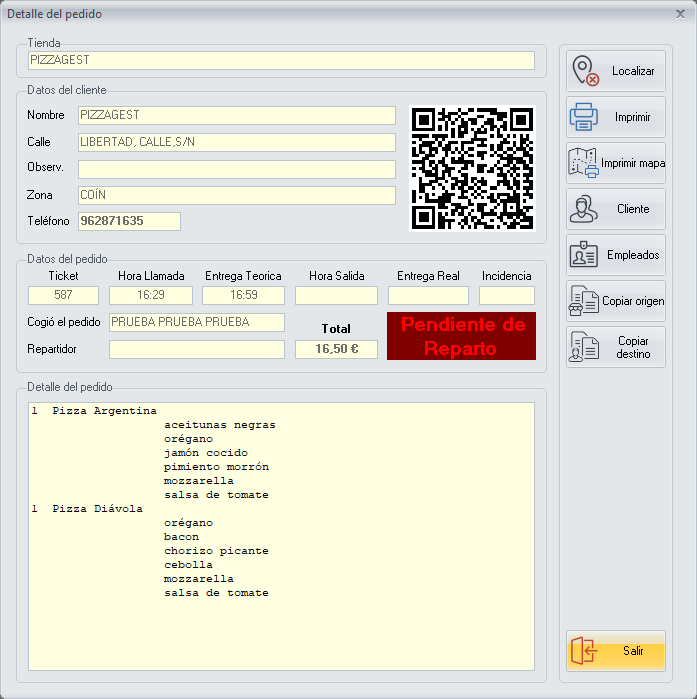Focus the empty Observ. field
Viewport: 697px width, 699px height.
pos(237,169)
